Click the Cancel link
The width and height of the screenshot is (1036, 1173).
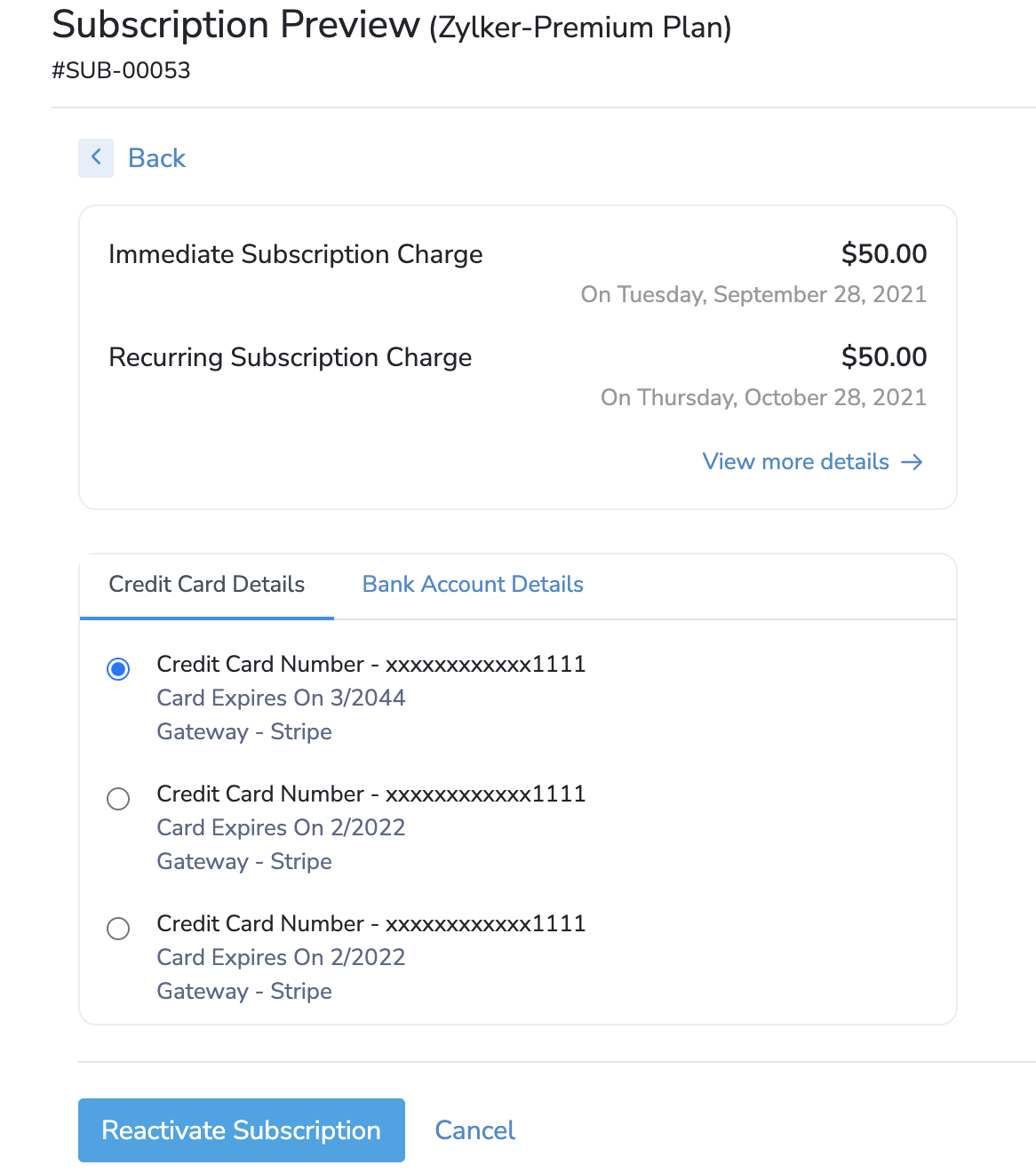474,1130
